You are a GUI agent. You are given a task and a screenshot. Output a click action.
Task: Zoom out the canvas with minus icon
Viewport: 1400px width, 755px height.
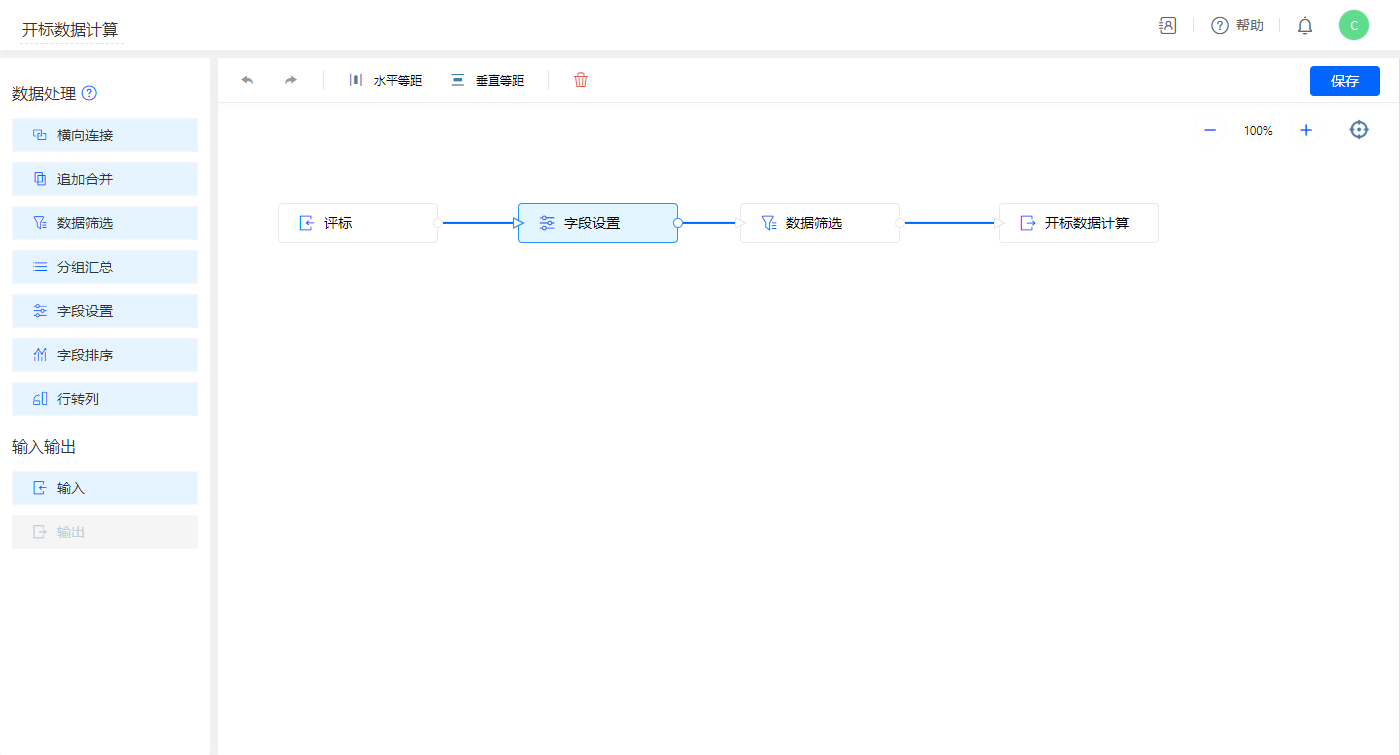[1210, 130]
